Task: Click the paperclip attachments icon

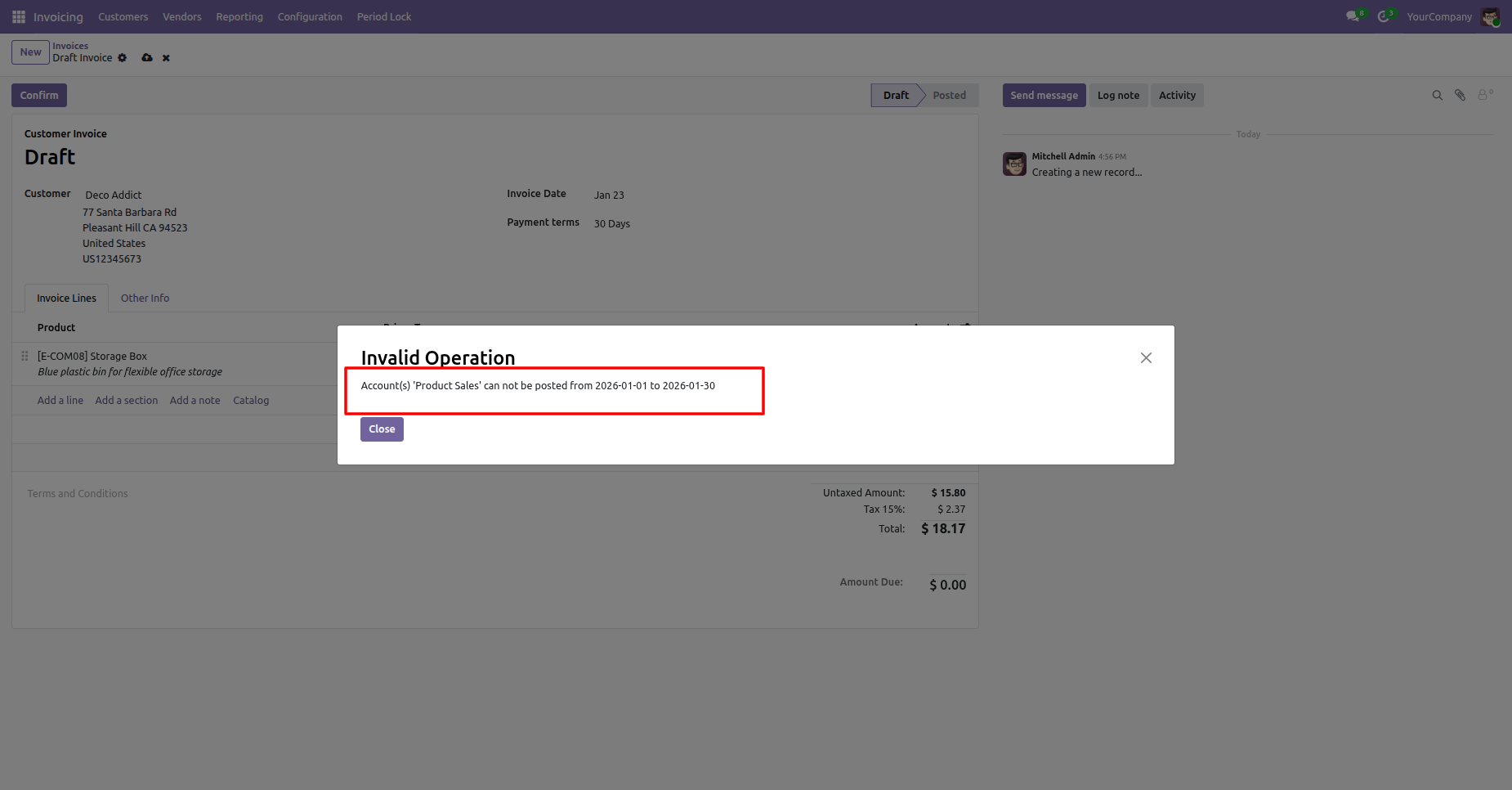Action: pyautogui.click(x=1461, y=96)
